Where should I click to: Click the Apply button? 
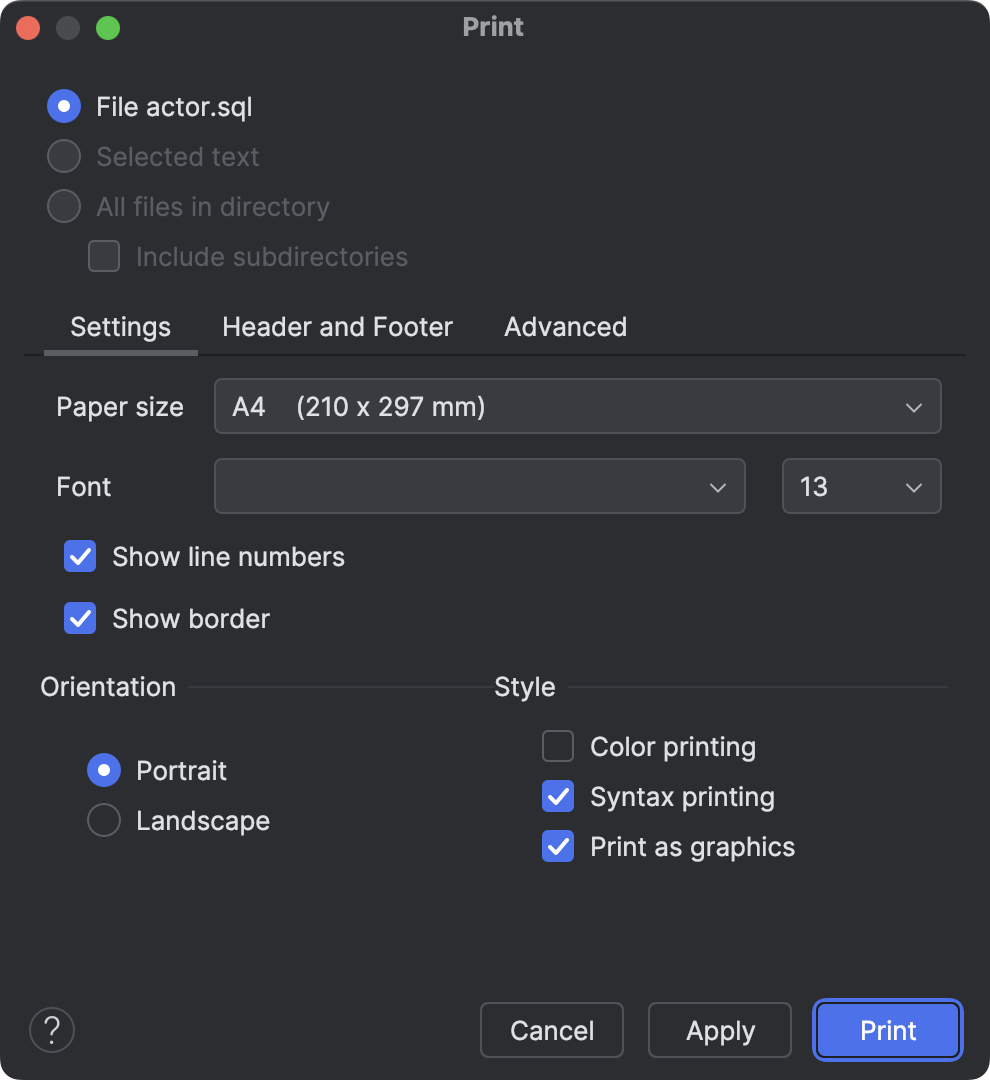[719, 1030]
